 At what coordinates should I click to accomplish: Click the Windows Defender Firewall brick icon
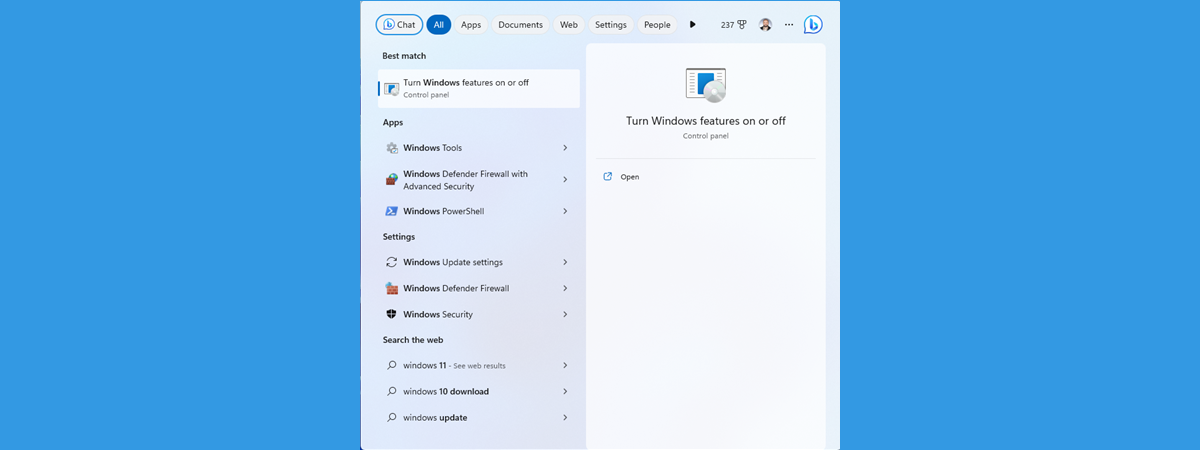pos(392,288)
